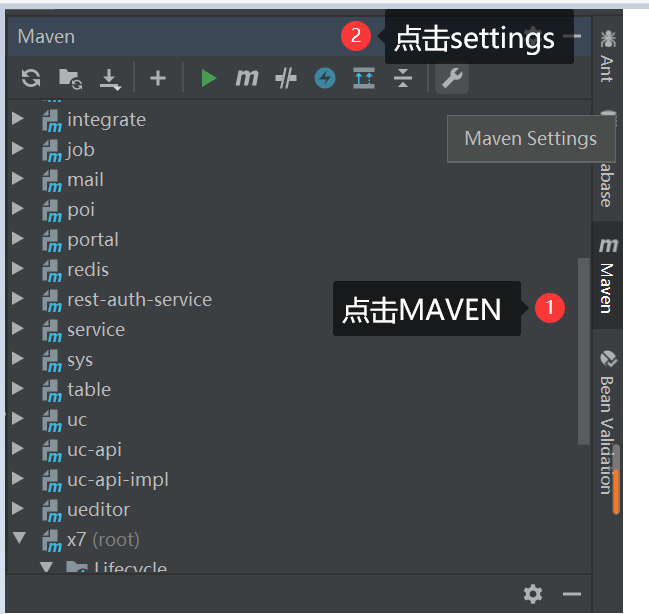Expand the mail module node
649x614 pixels.
coord(18,178)
